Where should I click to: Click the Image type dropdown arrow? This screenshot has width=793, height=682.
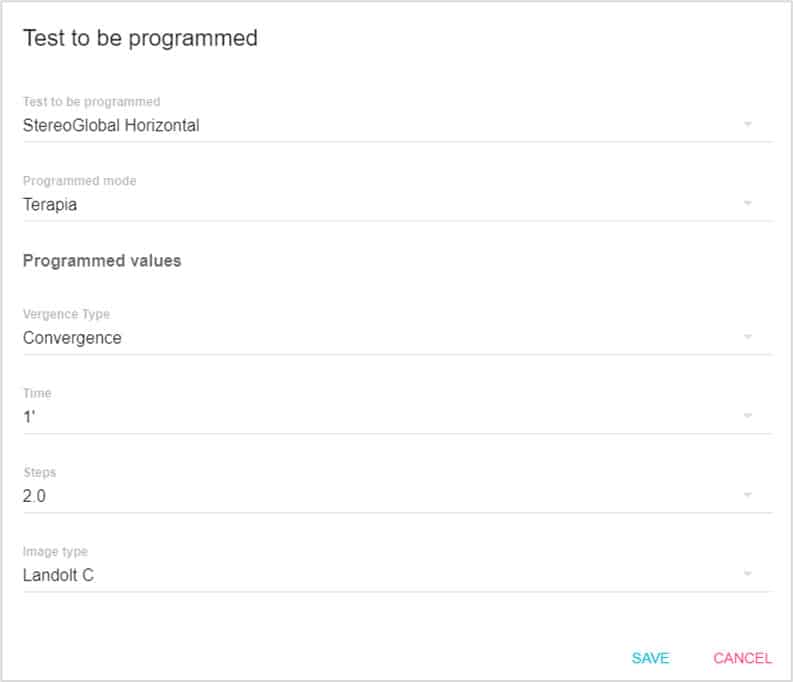pyautogui.click(x=747, y=574)
